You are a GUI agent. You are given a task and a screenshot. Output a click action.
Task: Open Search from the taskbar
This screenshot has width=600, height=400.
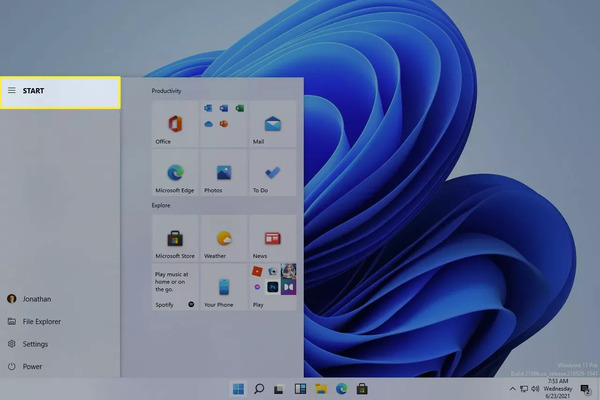259,389
